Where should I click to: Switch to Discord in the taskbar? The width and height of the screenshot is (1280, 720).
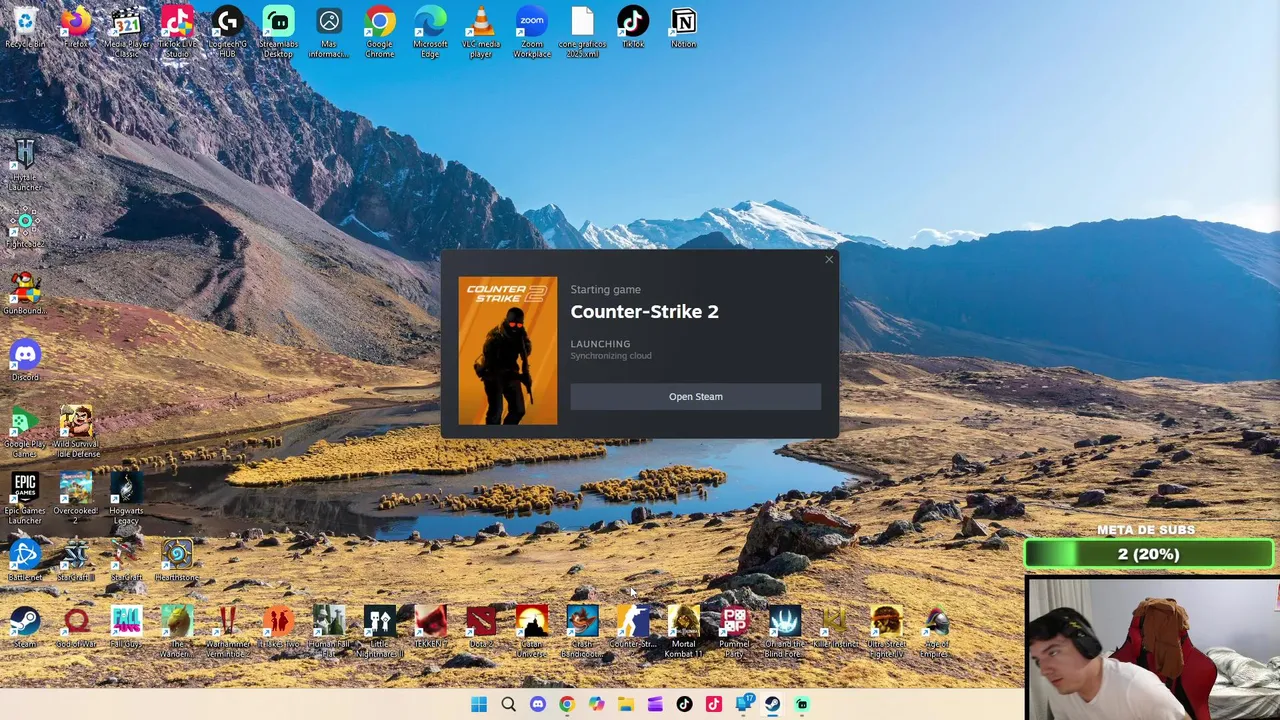tap(538, 704)
